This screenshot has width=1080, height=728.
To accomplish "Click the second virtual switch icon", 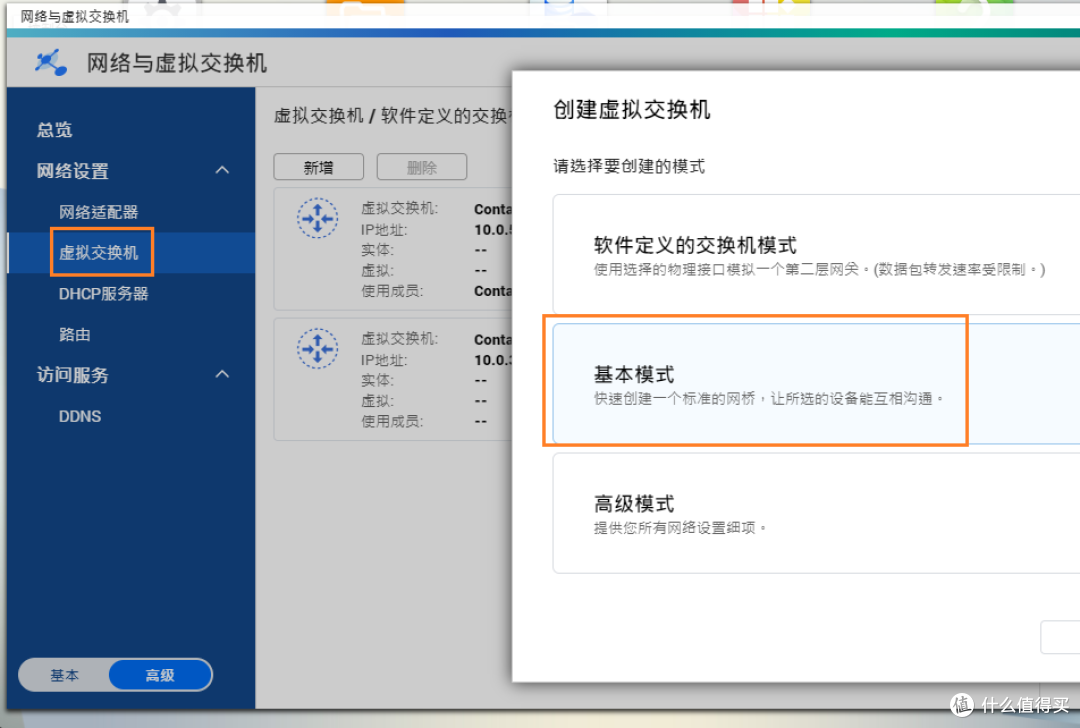I will click(x=318, y=349).
